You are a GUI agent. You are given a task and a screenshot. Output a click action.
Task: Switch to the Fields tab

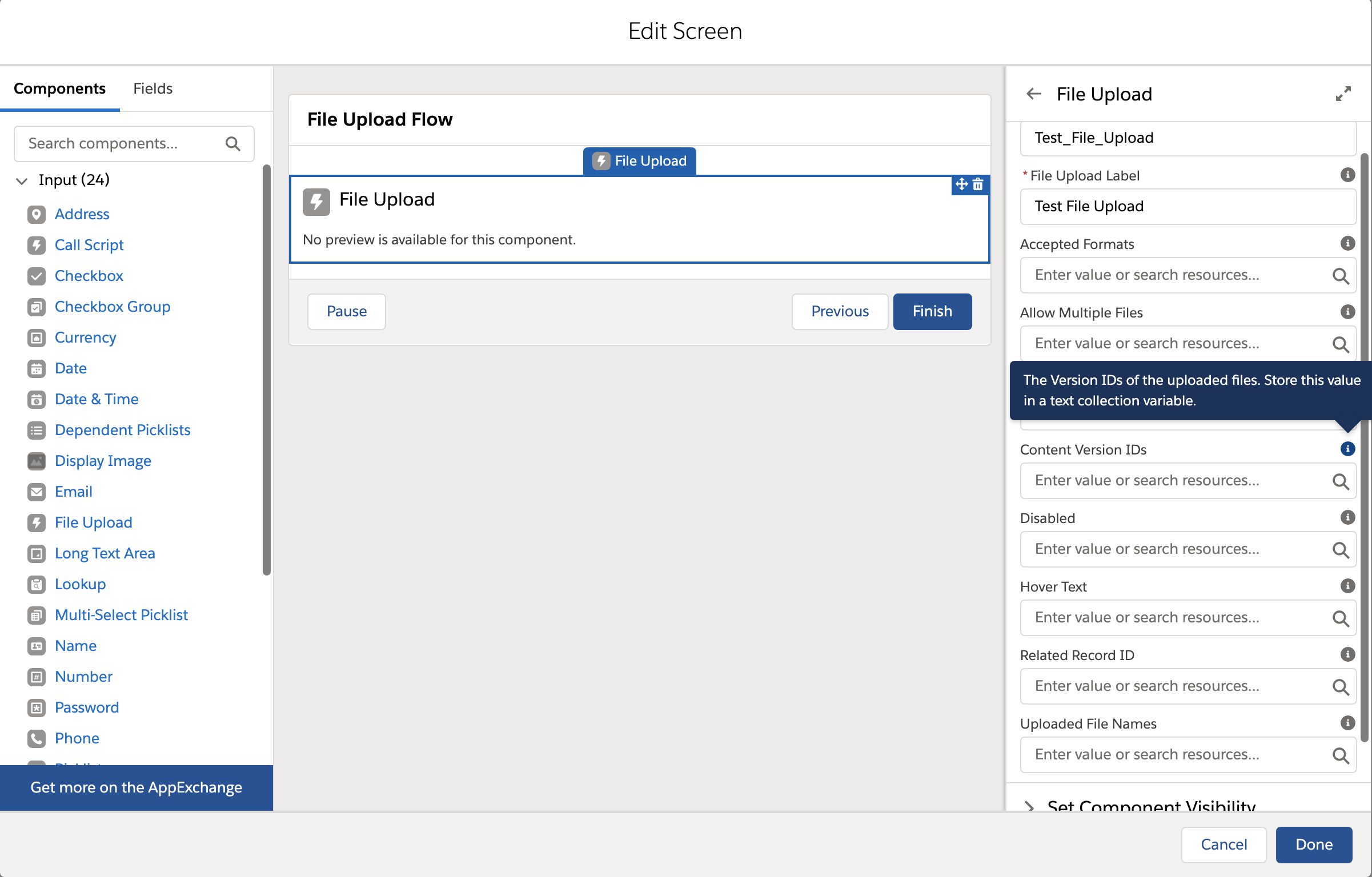152,88
